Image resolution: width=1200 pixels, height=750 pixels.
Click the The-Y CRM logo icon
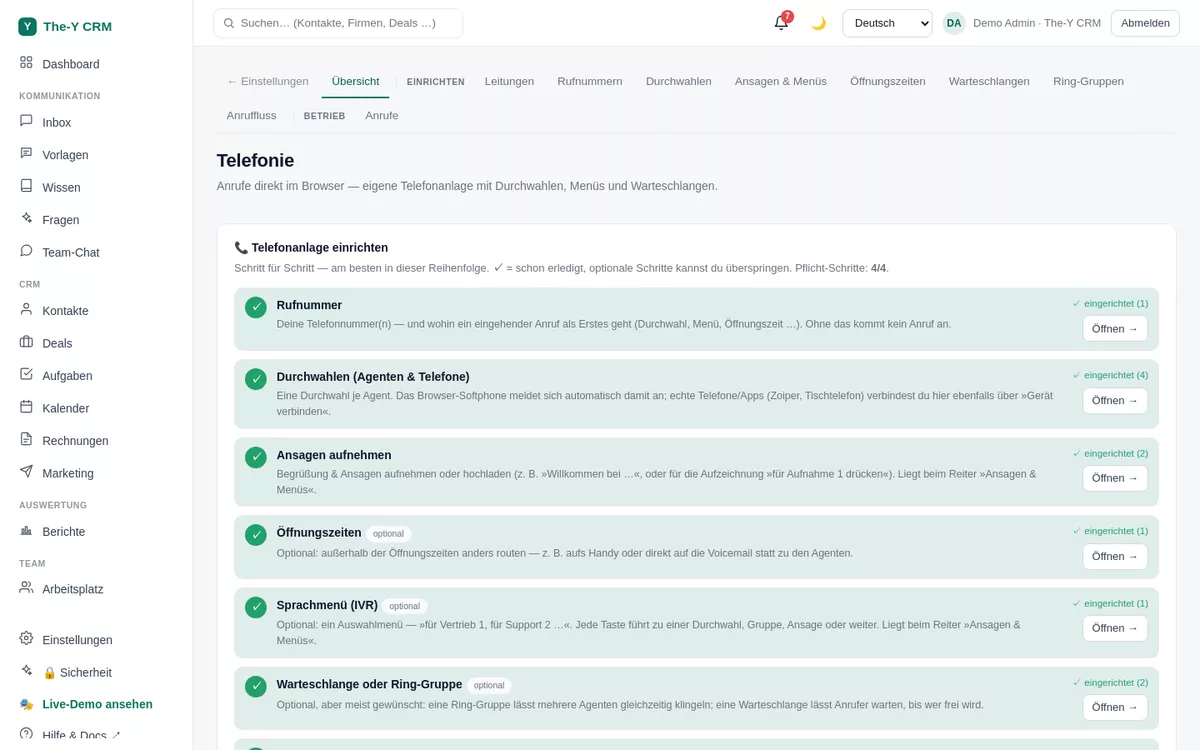click(27, 26)
